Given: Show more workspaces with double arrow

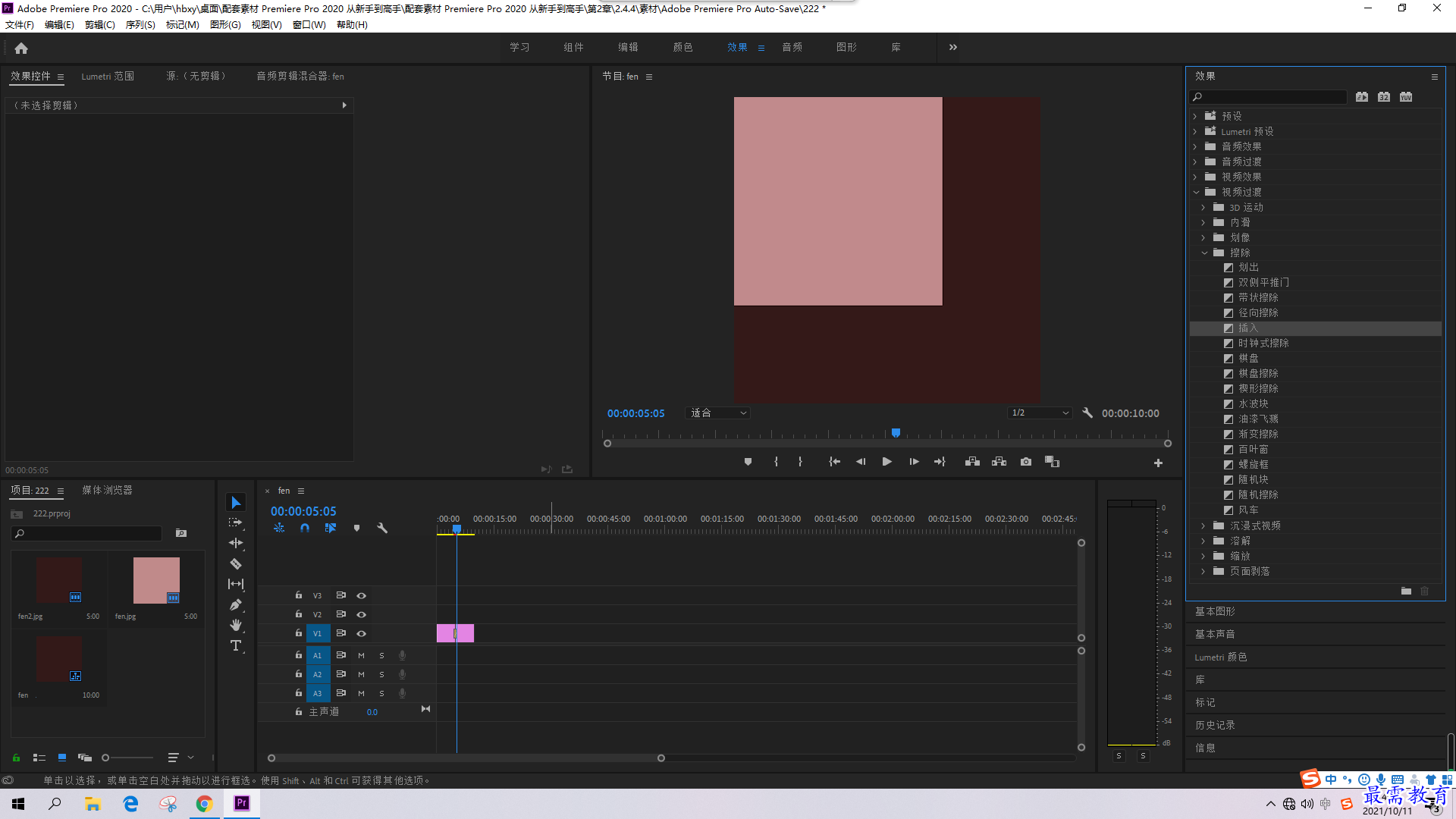Looking at the screenshot, I should (953, 47).
